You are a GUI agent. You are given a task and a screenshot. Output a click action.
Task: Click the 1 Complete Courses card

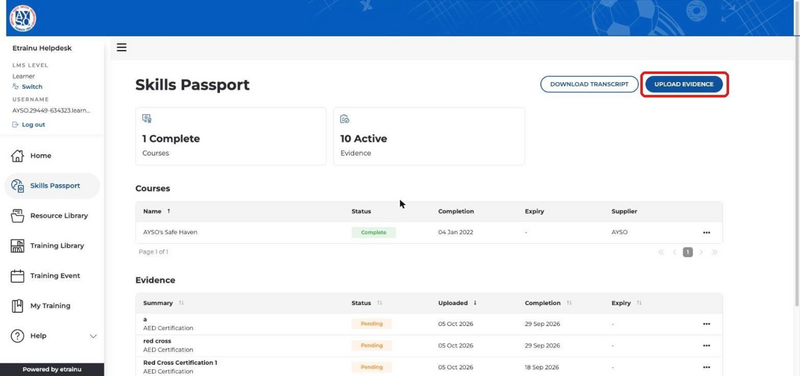point(231,136)
